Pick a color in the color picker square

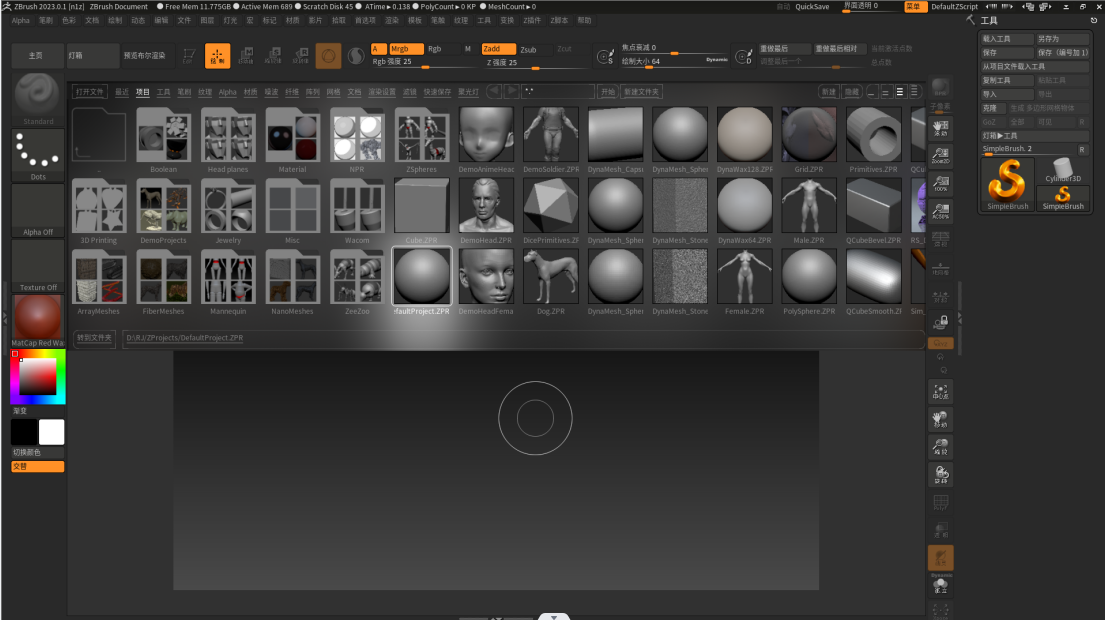[x=37, y=377]
